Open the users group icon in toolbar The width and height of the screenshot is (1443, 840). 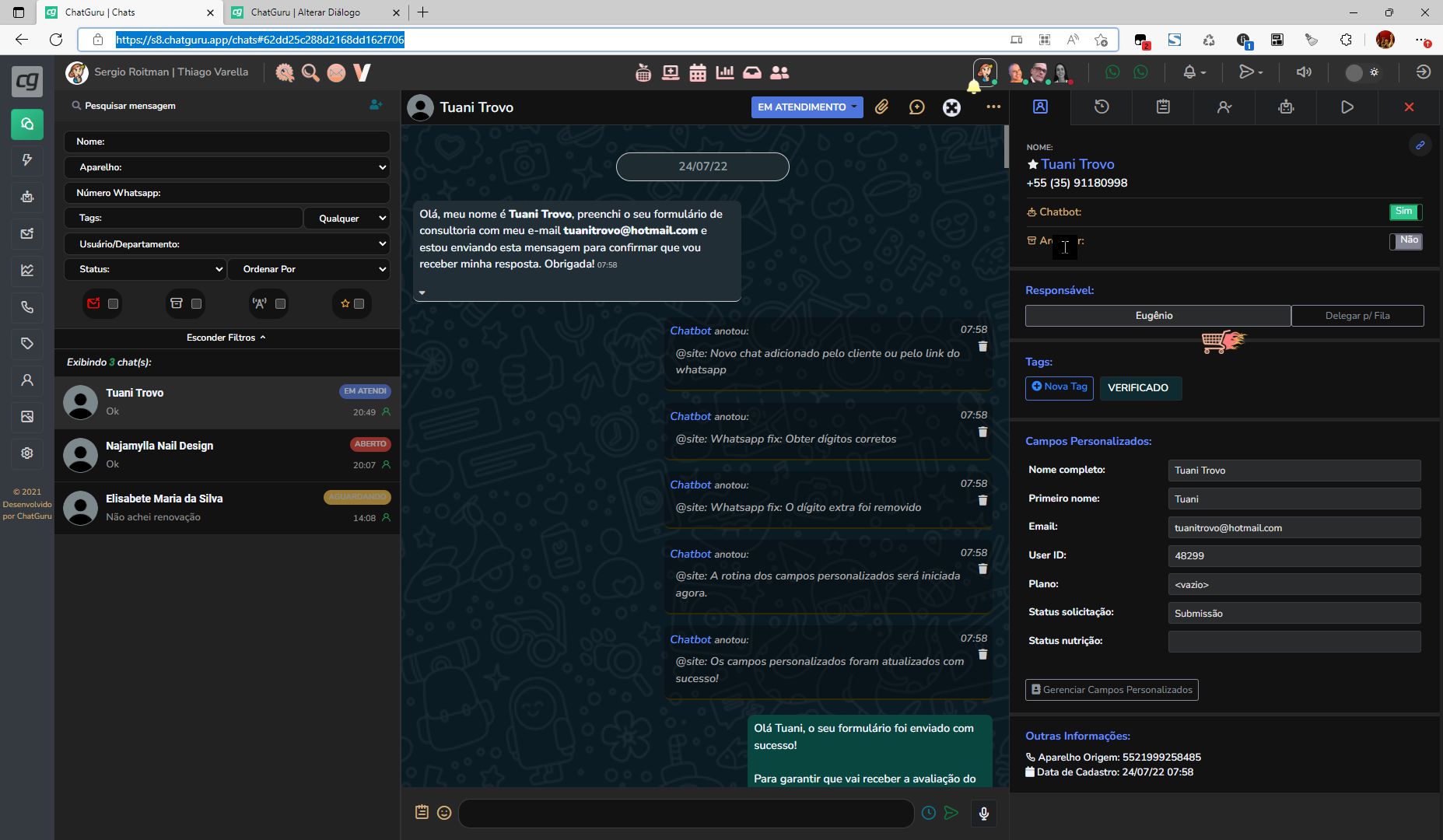(779, 72)
